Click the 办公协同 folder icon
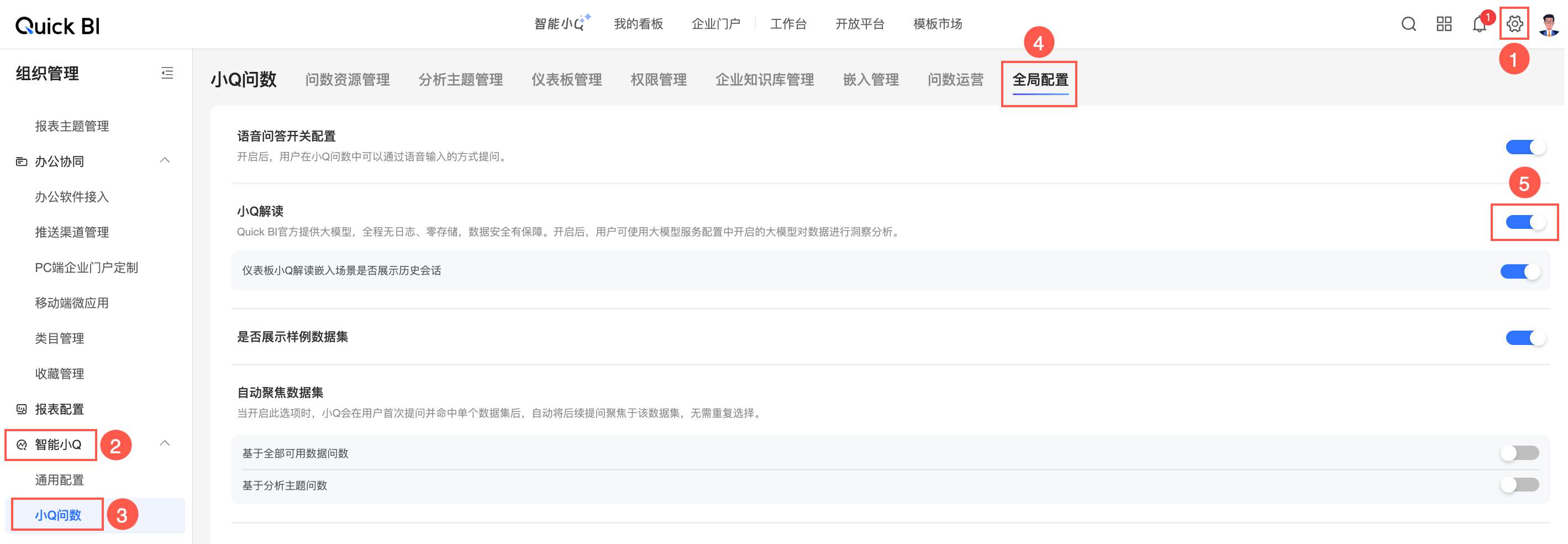Viewport: 1568px width, 544px height. pos(22,161)
